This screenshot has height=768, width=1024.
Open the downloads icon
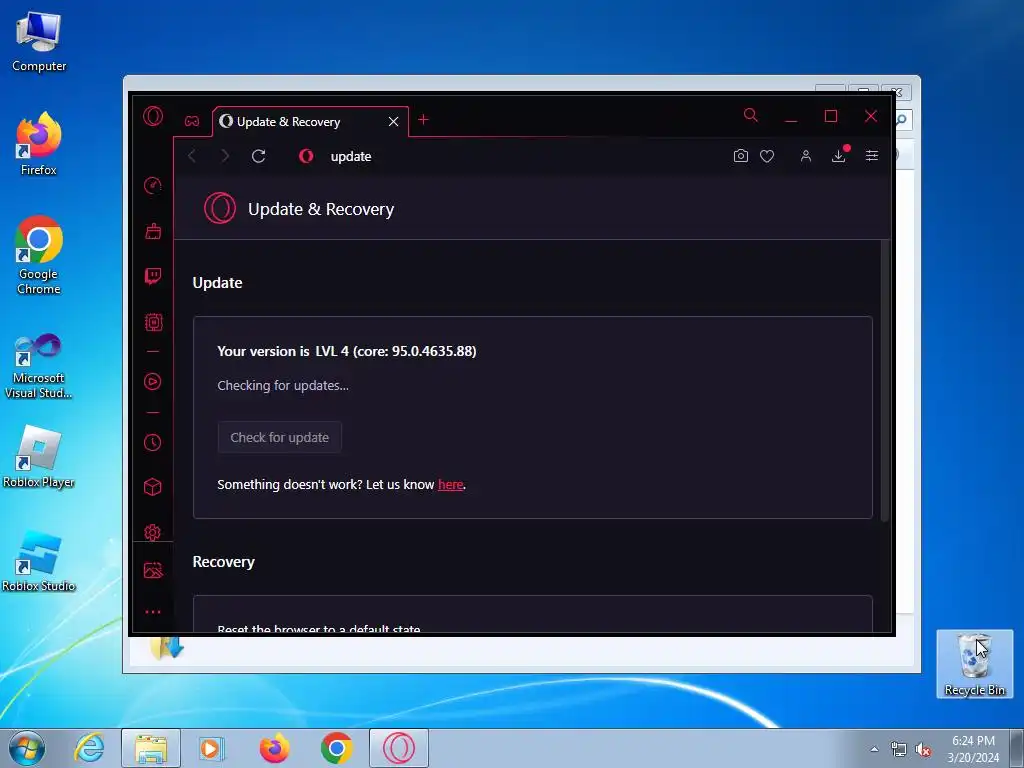(x=839, y=155)
